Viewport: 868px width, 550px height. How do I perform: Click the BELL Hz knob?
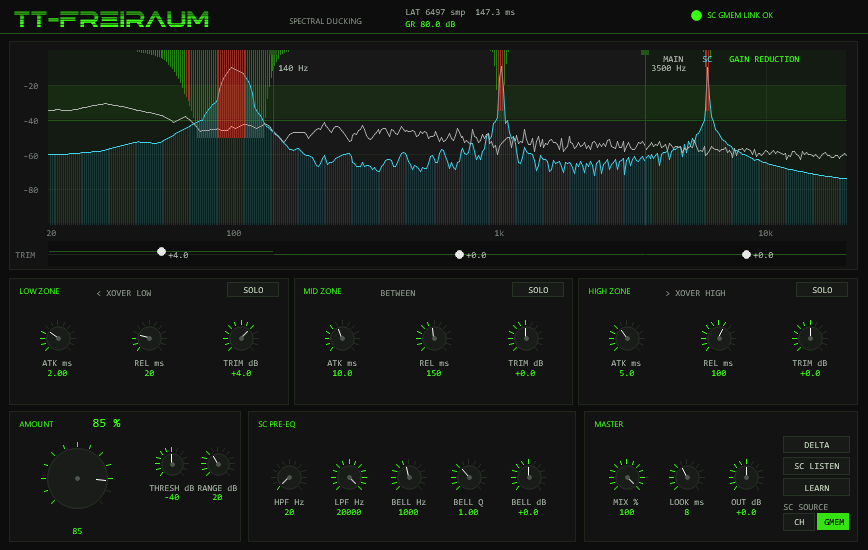(x=409, y=477)
